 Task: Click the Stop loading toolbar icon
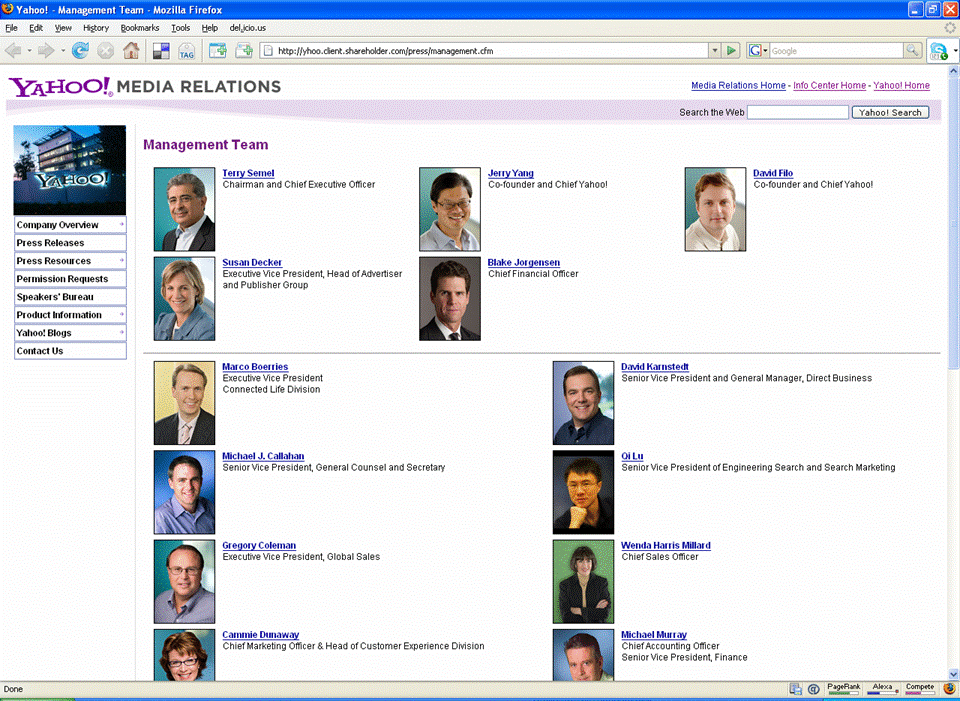tap(105, 50)
